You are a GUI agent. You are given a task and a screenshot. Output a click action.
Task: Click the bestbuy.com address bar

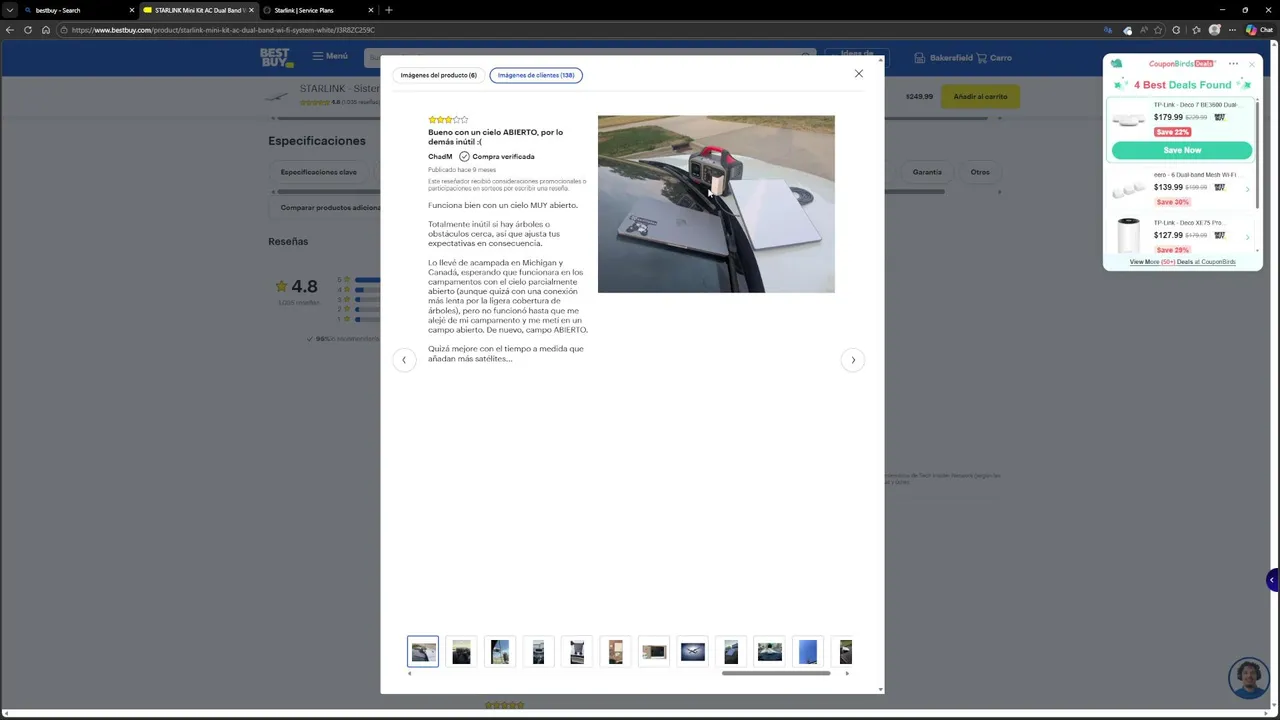[580, 30]
